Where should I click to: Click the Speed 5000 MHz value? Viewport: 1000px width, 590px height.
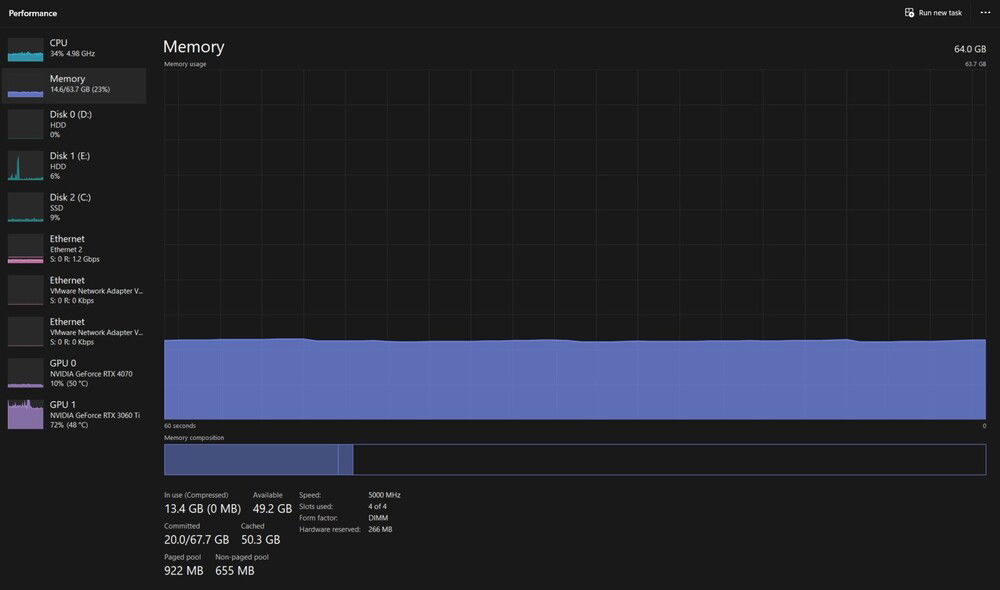click(384, 495)
